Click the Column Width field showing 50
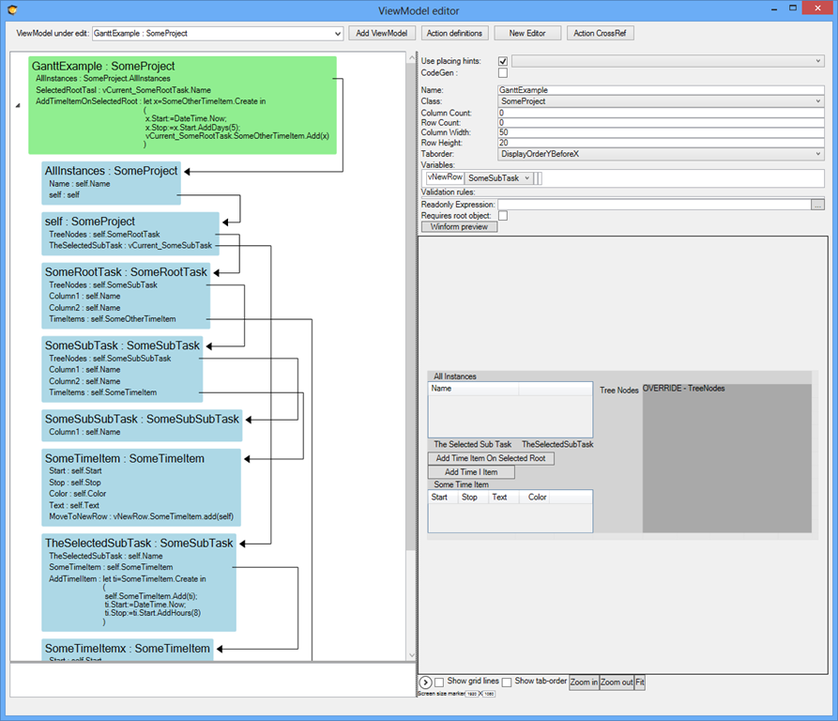The width and height of the screenshot is (838, 721). point(661,132)
